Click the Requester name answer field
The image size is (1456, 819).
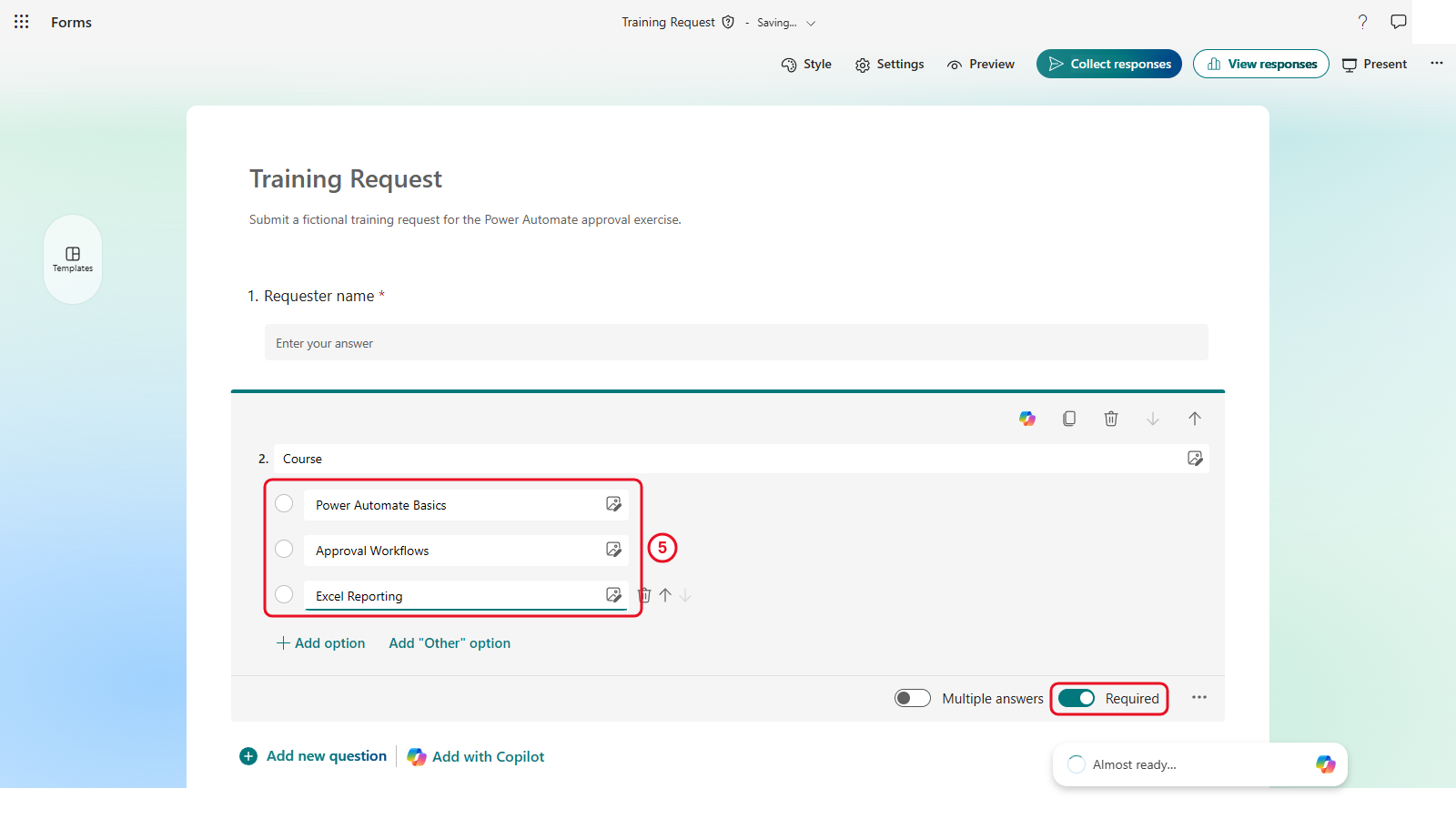[736, 342]
